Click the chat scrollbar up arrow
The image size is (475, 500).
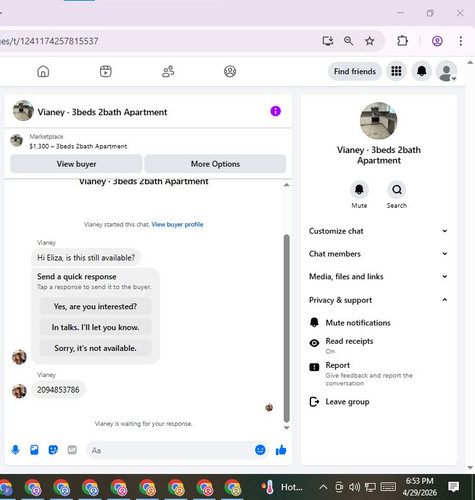286,185
